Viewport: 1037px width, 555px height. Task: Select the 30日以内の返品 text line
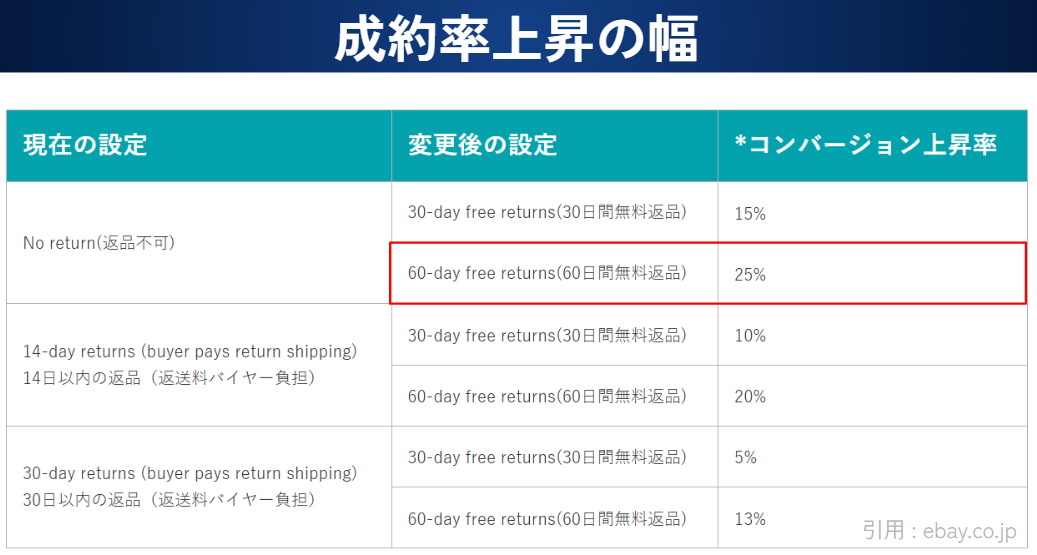click(x=168, y=499)
